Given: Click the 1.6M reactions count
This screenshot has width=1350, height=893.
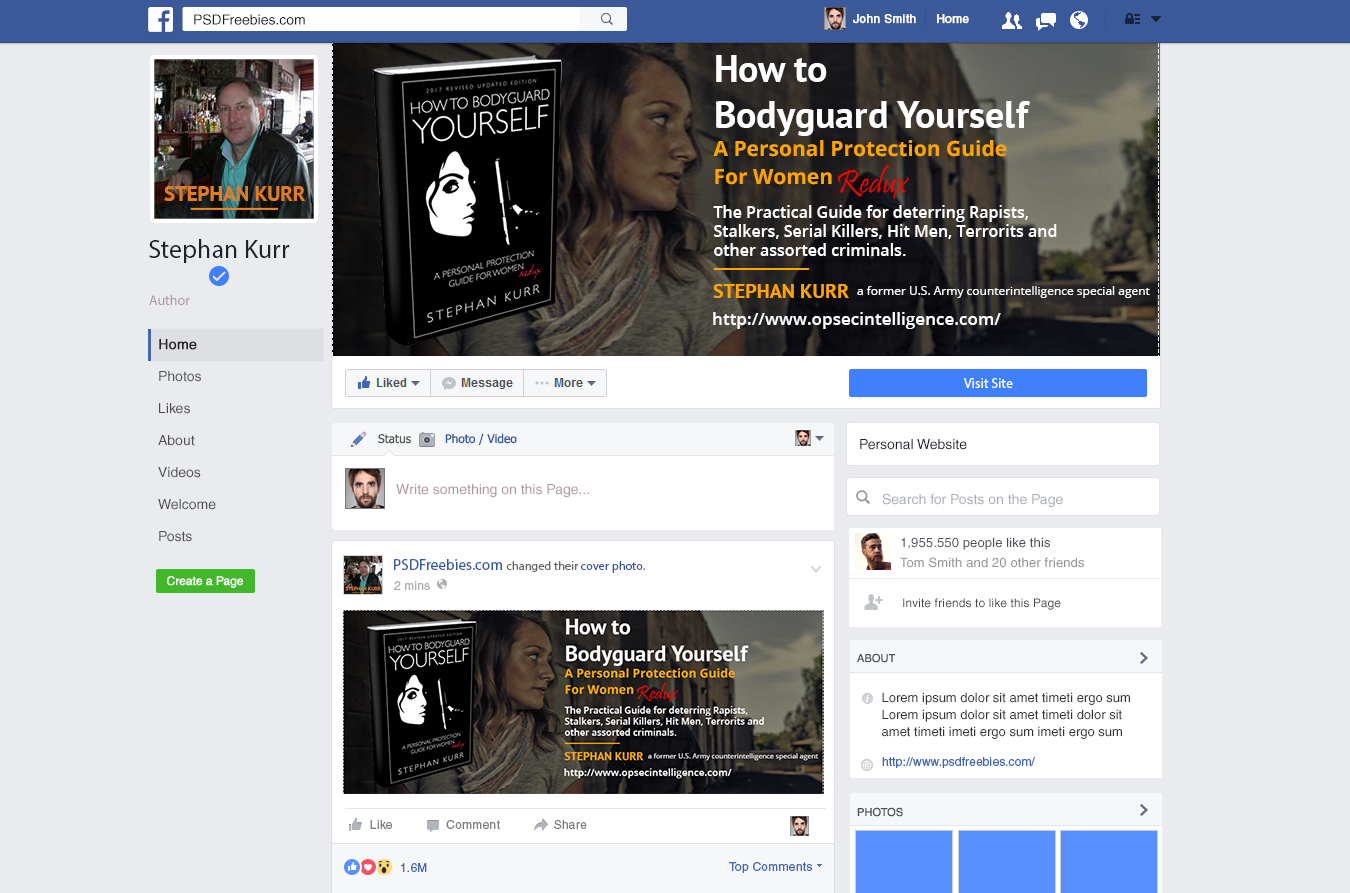Looking at the screenshot, I should [x=413, y=867].
